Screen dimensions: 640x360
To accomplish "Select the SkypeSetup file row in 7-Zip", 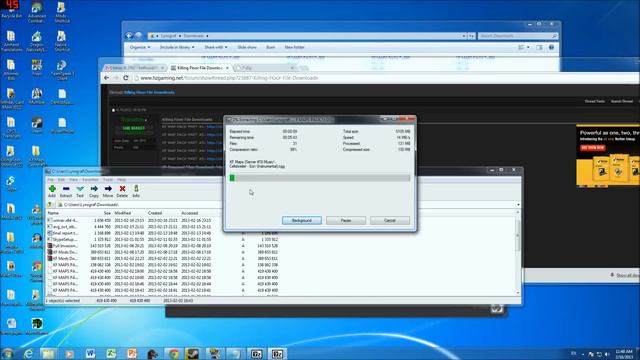I will [x=163, y=239].
